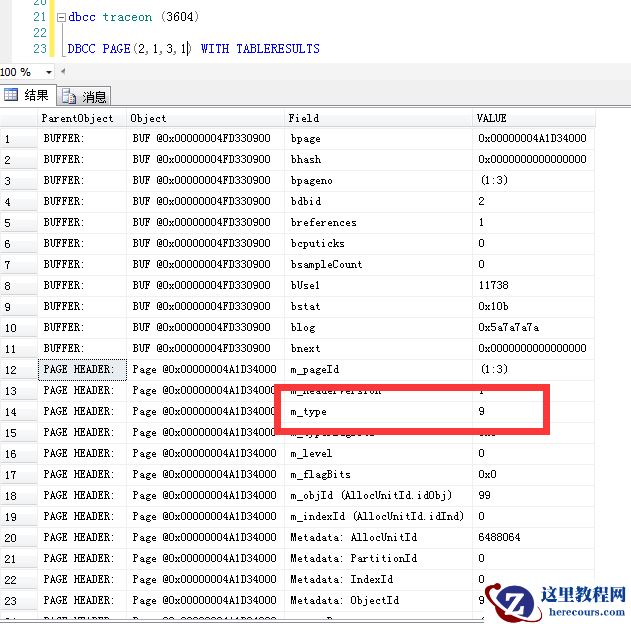
Task: Click the 'blog' field cell
Action: tap(378, 327)
